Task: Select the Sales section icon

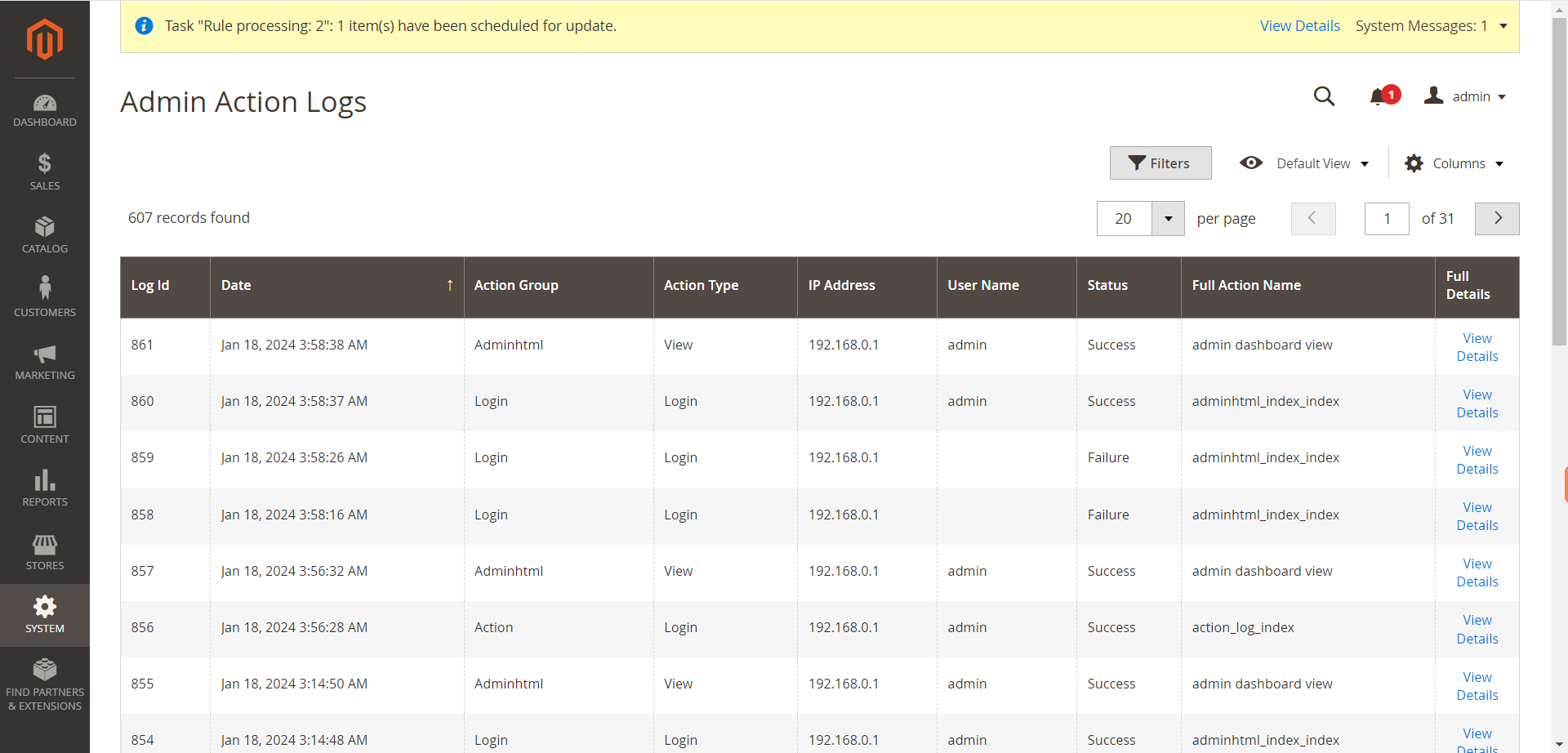Action: click(x=45, y=171)
